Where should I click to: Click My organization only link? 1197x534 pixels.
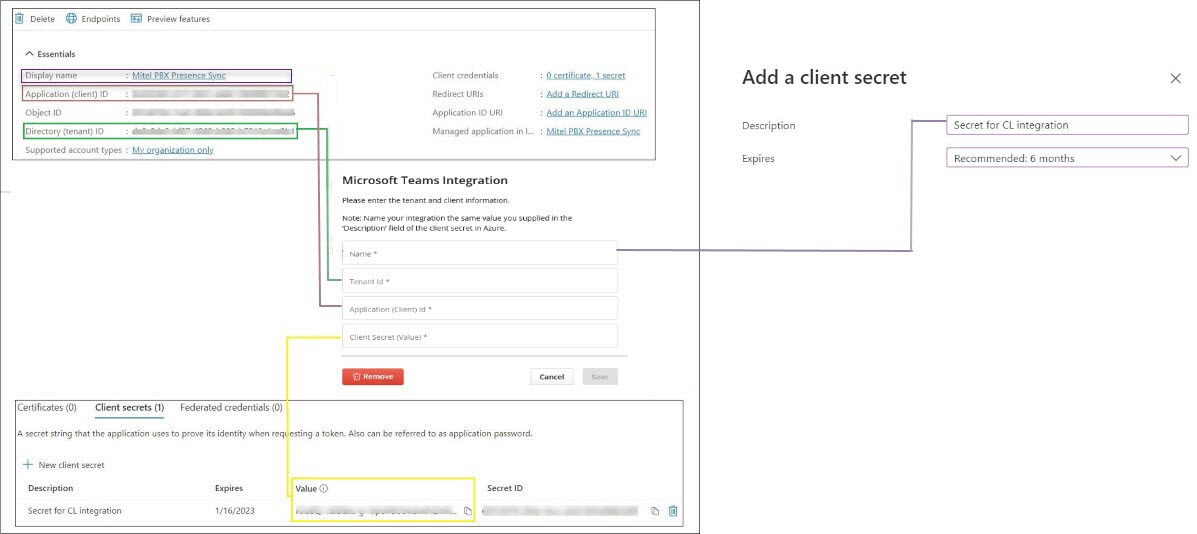click(173, 150)
